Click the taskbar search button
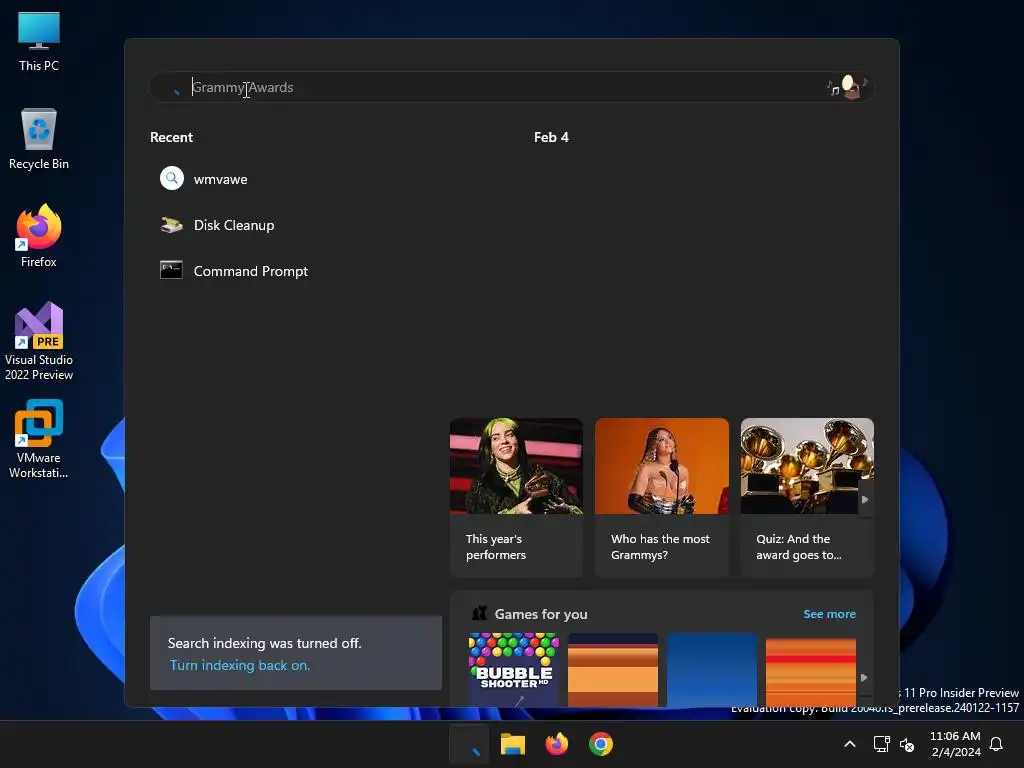Viewport: 1024px width, 768px height. pos(469,744)
